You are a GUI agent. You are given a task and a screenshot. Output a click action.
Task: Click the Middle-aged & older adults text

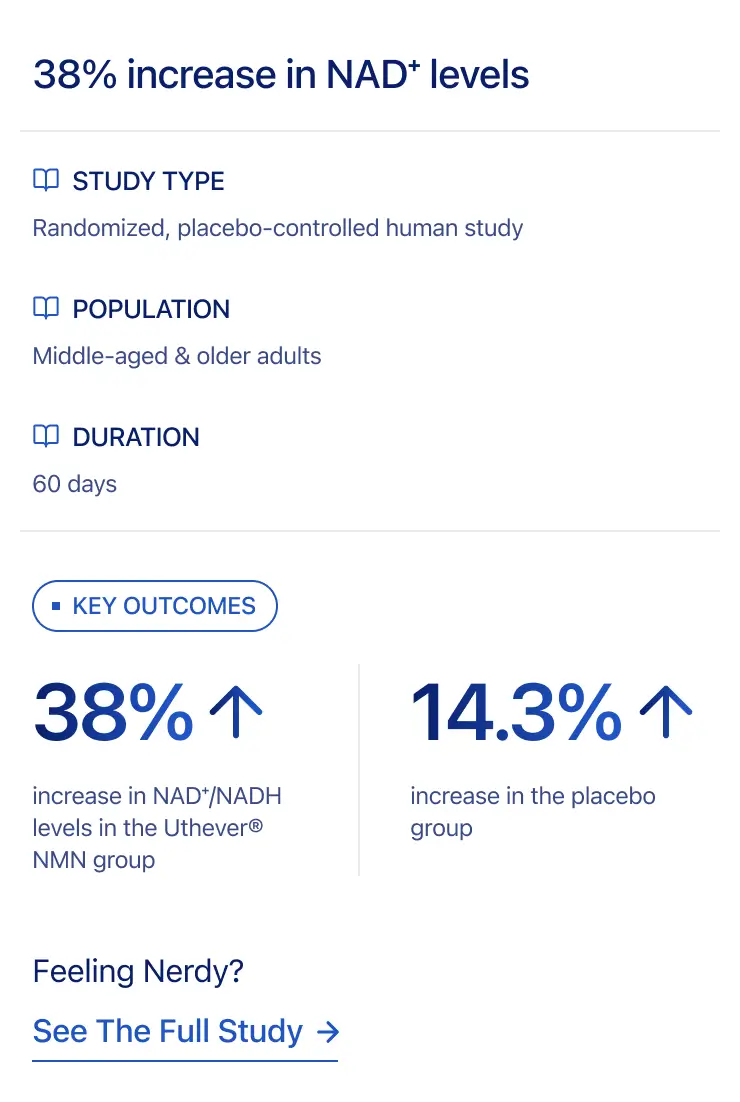[x=177, y=356]
